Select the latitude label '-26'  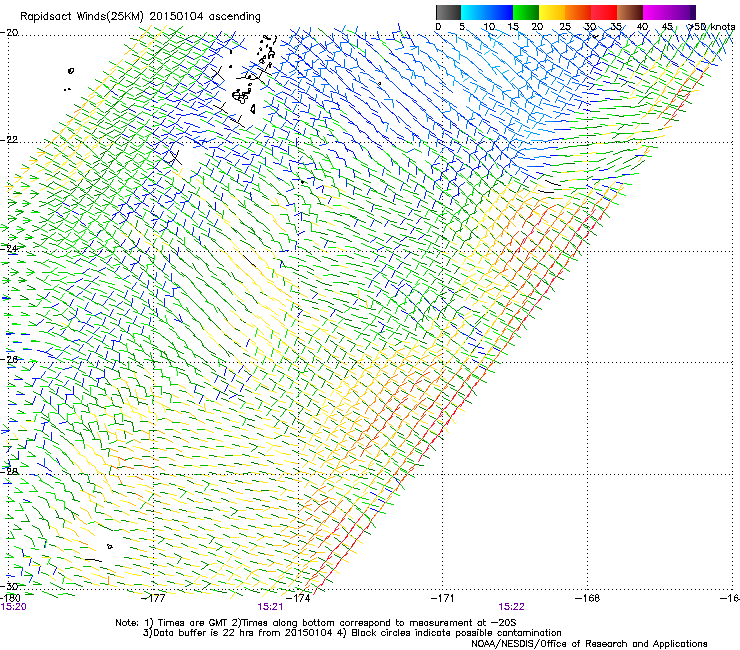[x=9, y=359]
